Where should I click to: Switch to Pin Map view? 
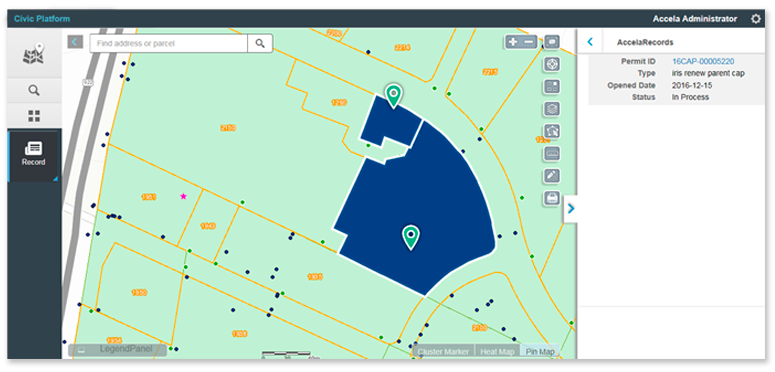(x=540, y=351)
